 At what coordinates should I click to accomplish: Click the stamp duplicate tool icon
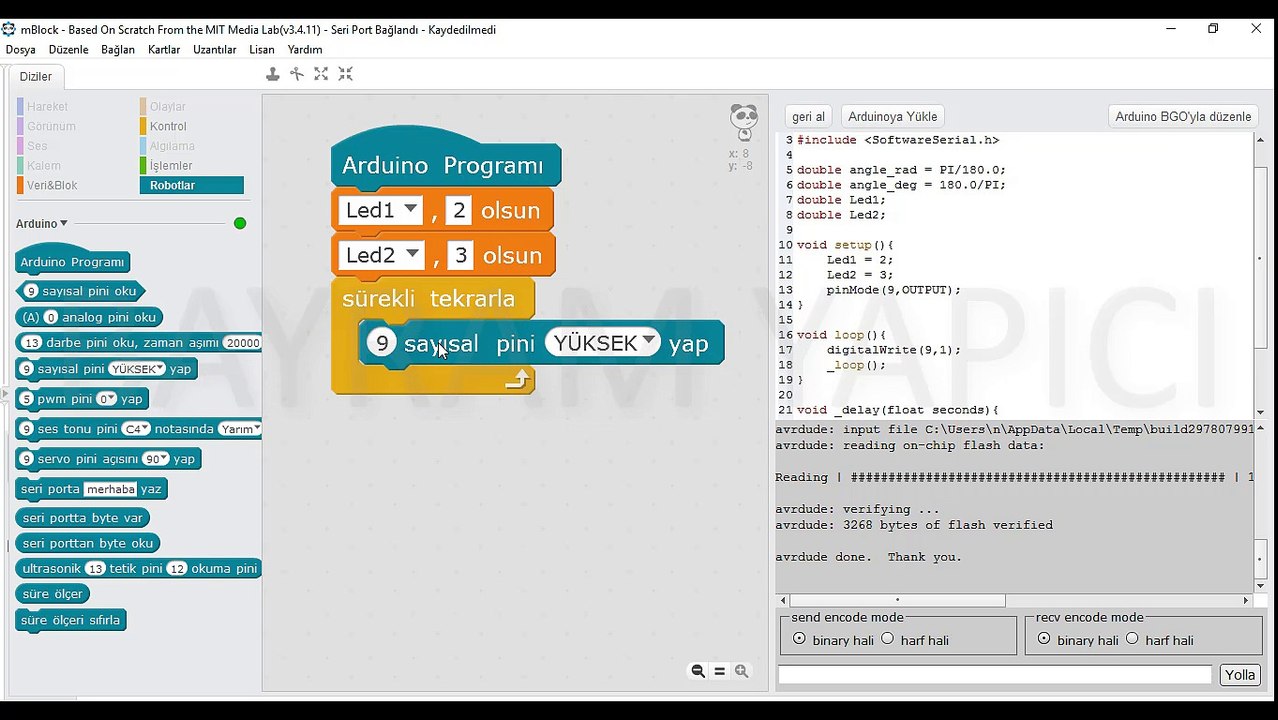(x=272, y=74)
